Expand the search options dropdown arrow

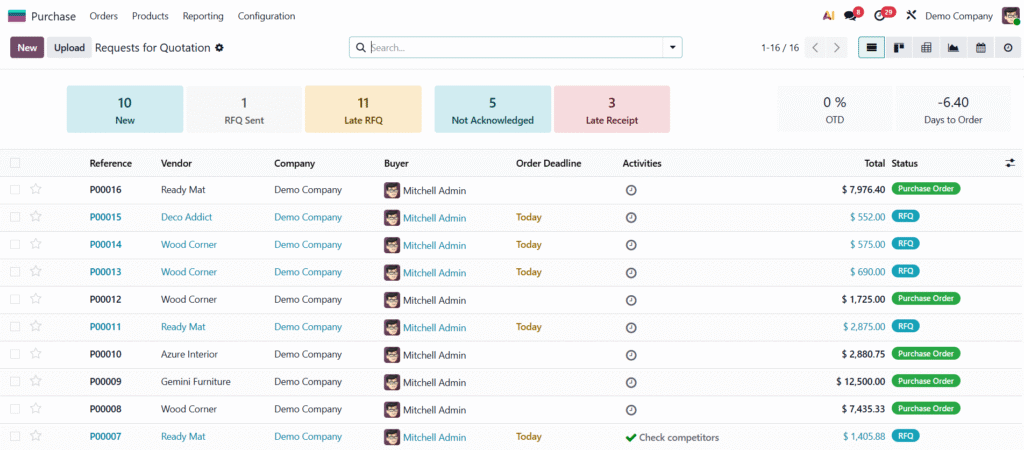tap(672, 48)
